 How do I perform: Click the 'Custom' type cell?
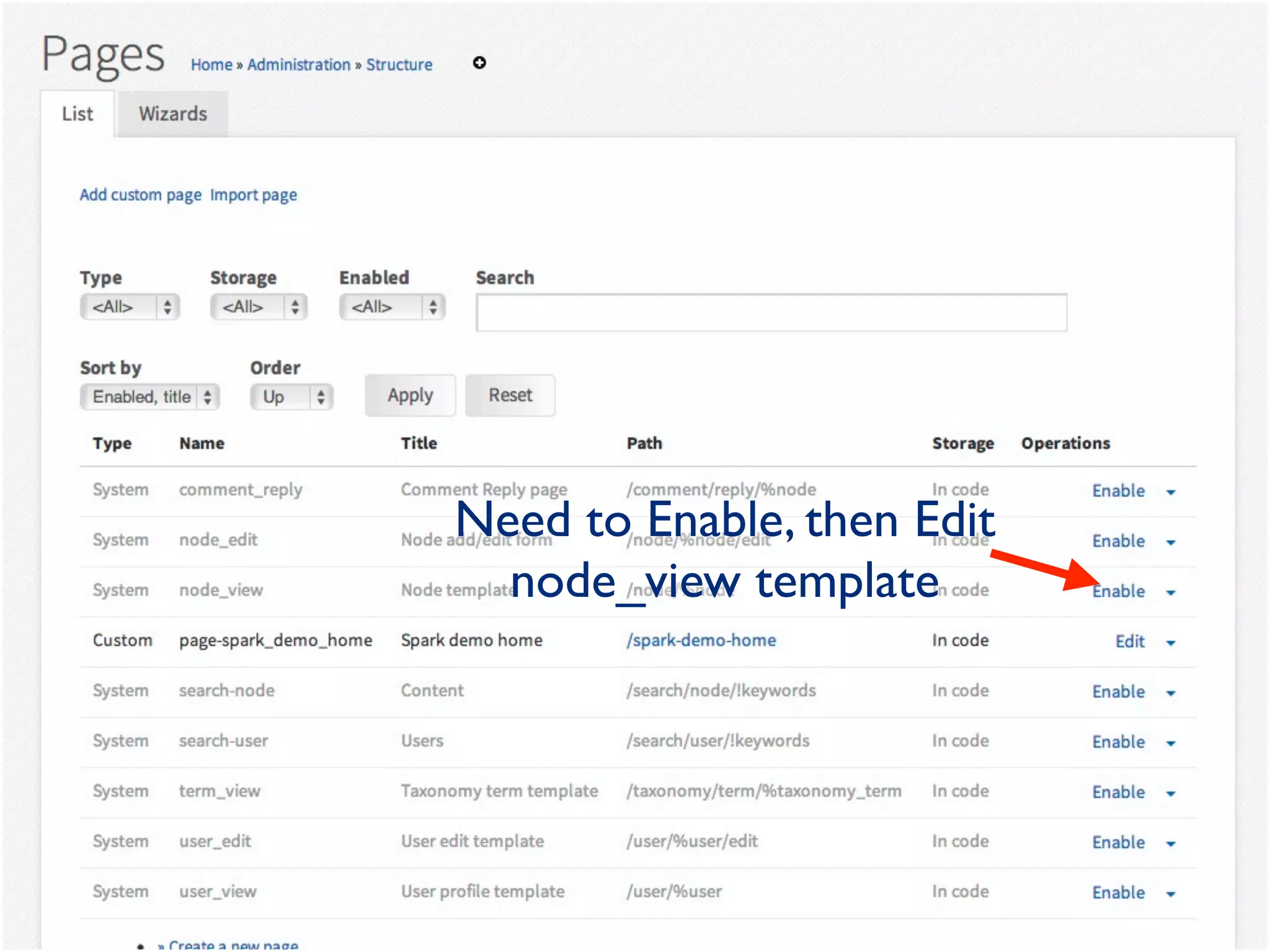pyautogui.click(x=122, y=640)
